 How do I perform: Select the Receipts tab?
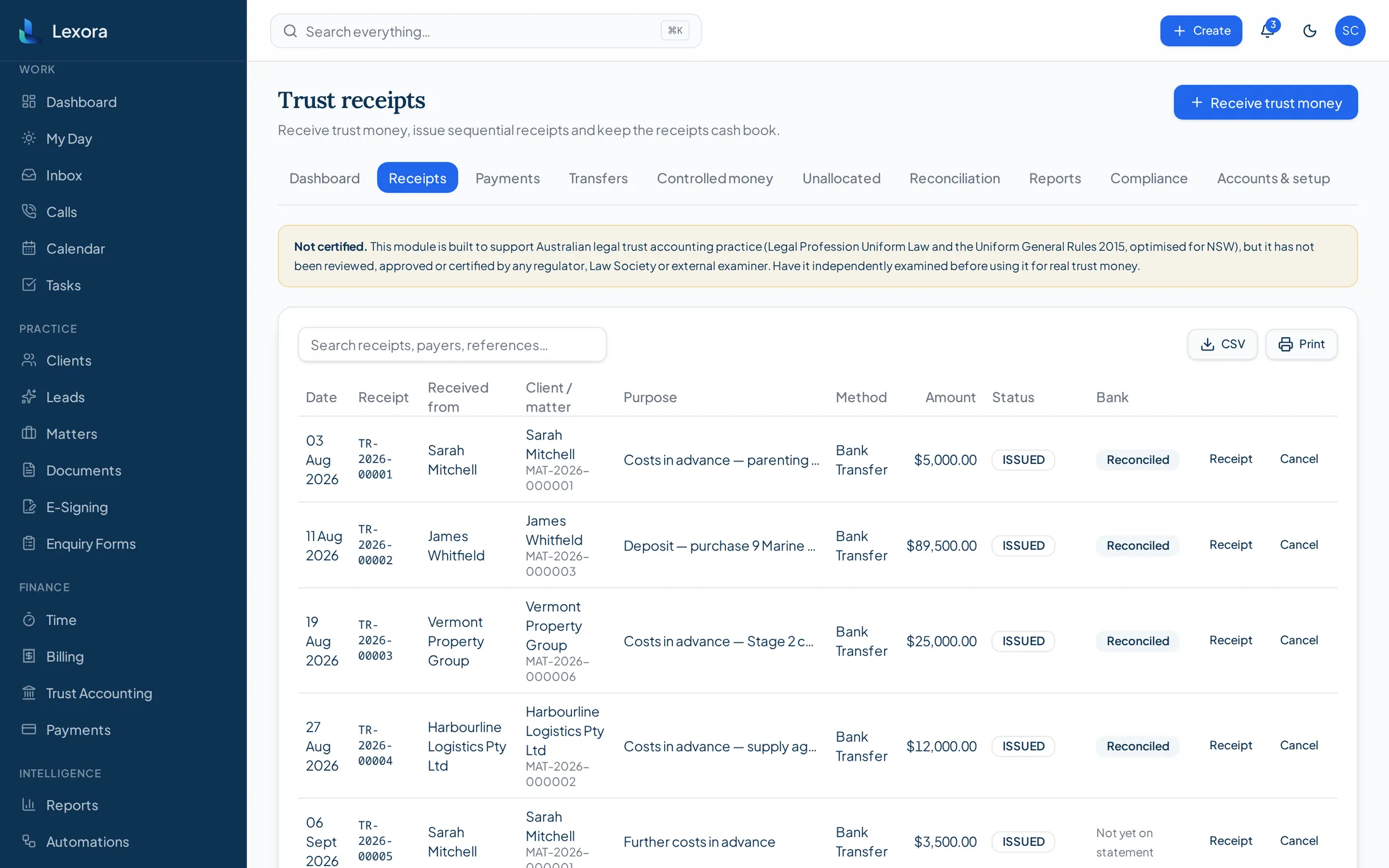tap(417, 178)
